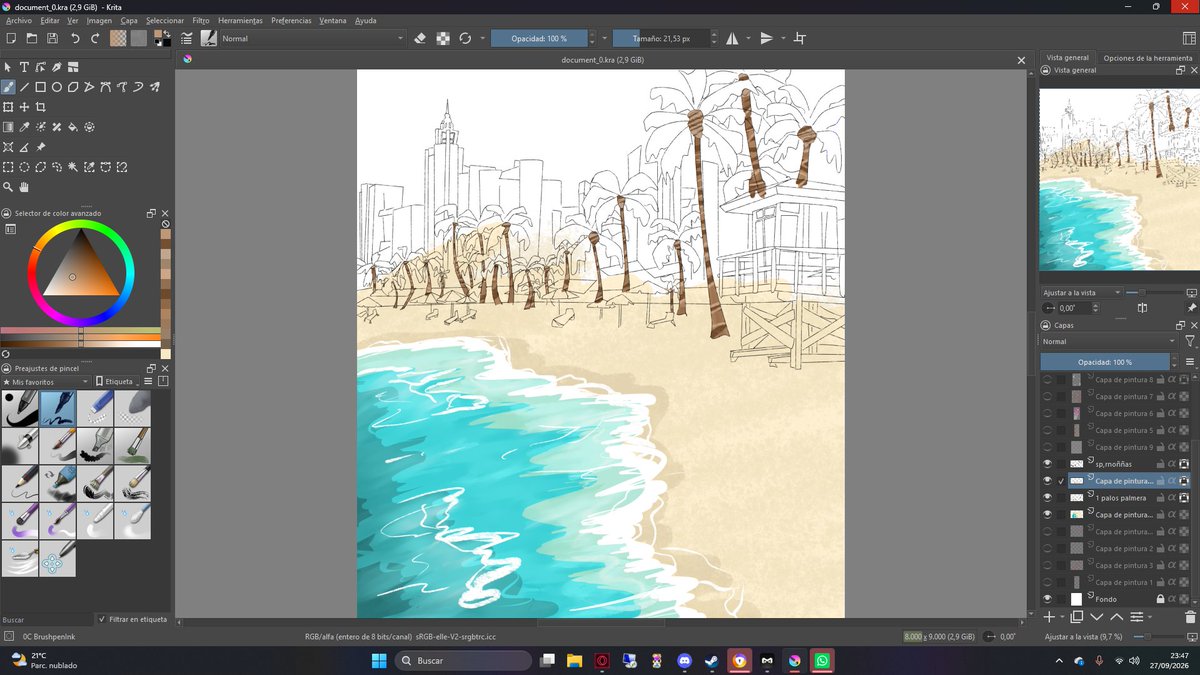Open the brush editor settings icon
This screenshot has width=1200, height=675.
pos(187,38)
